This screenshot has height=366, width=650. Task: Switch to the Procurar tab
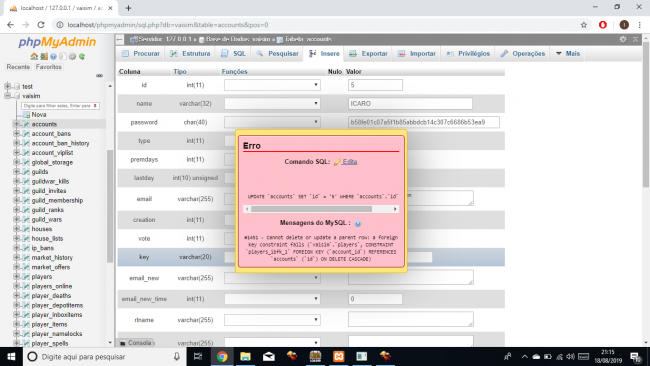[x=141, y=53]
